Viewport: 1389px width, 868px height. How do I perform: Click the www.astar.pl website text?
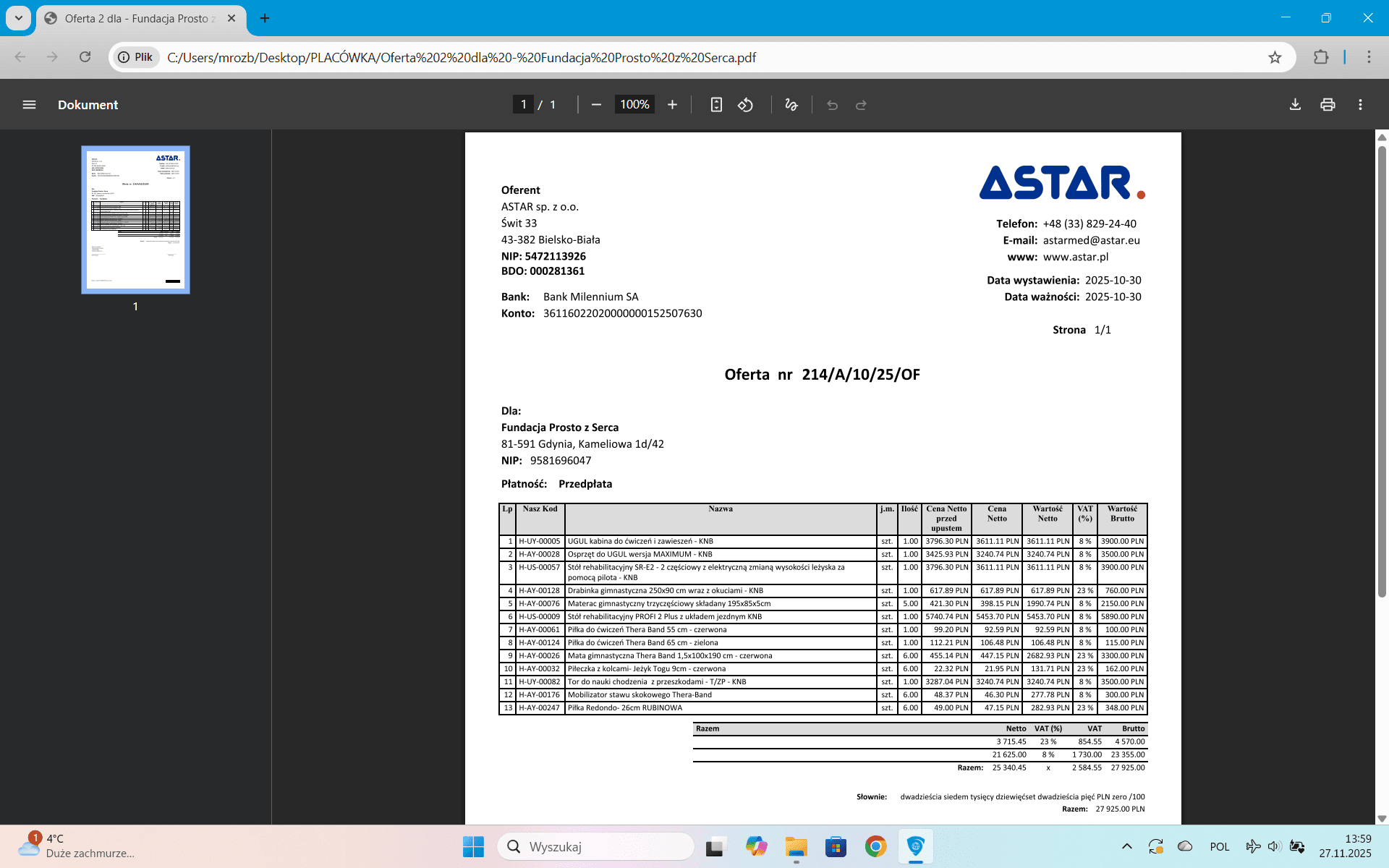(1076, 257)
